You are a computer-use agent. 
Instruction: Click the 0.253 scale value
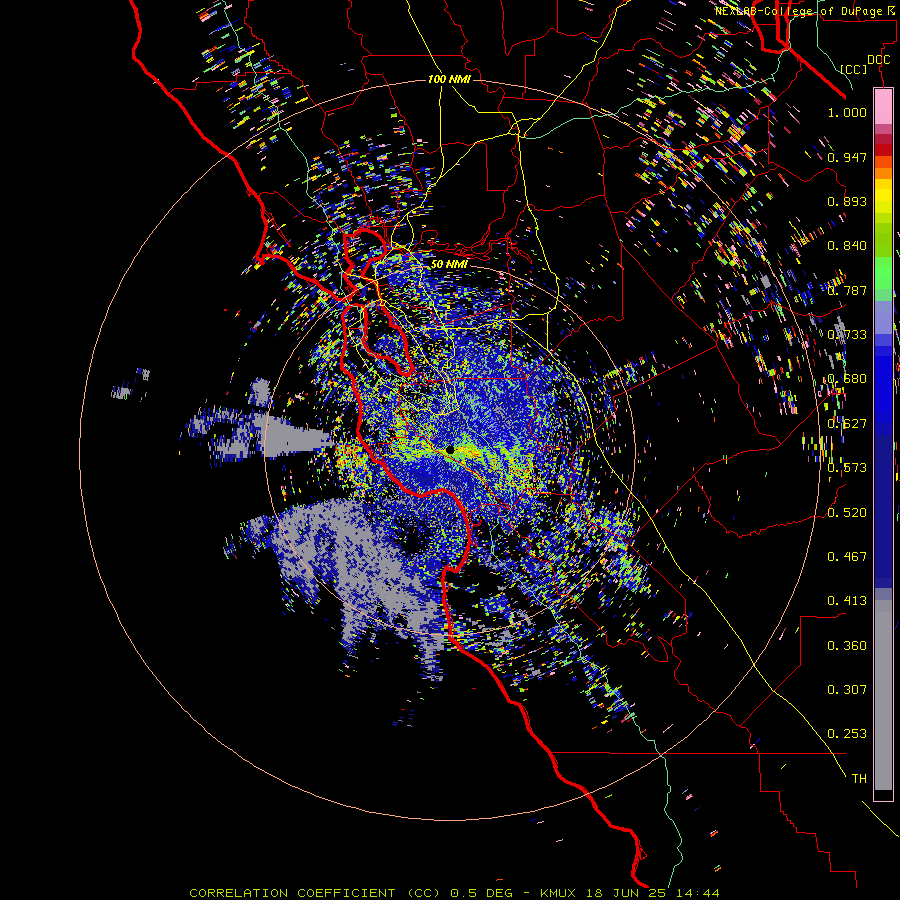[847, 734]
